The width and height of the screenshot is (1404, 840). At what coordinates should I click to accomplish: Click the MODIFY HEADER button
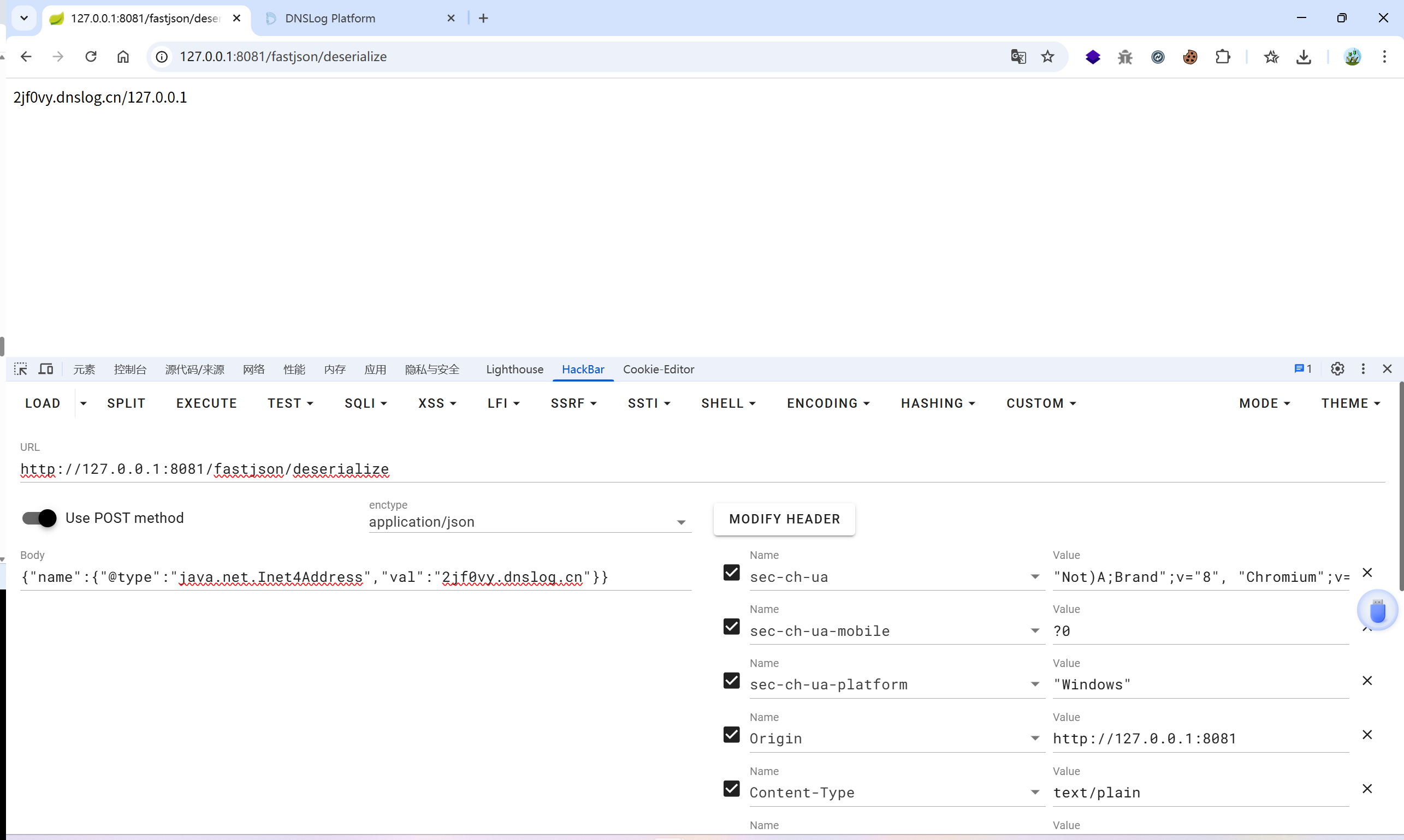pyautogui.click(x=784, y=519)
